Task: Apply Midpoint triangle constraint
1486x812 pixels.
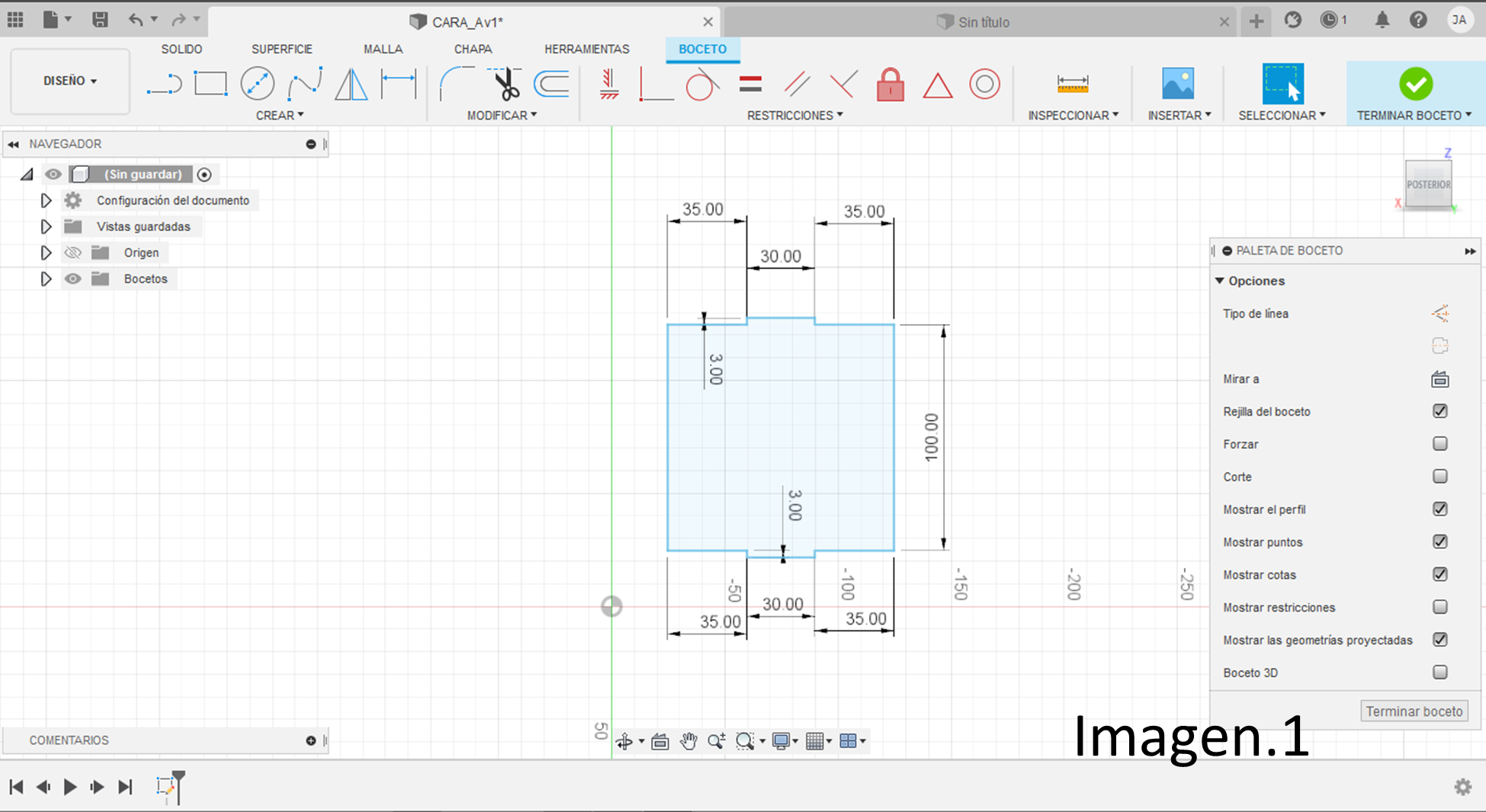Action: click(938, 85)
